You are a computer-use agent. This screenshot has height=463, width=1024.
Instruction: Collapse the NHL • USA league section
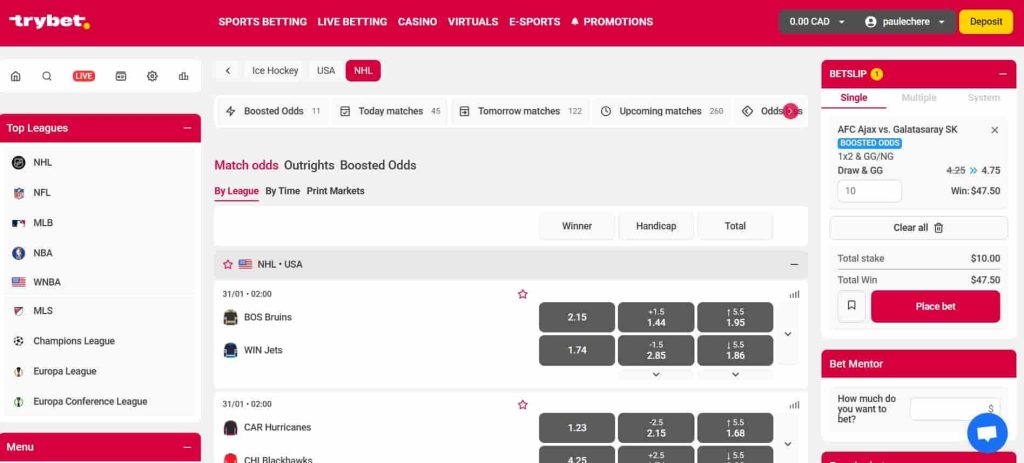pyautogui.click(x=794, y=264)
